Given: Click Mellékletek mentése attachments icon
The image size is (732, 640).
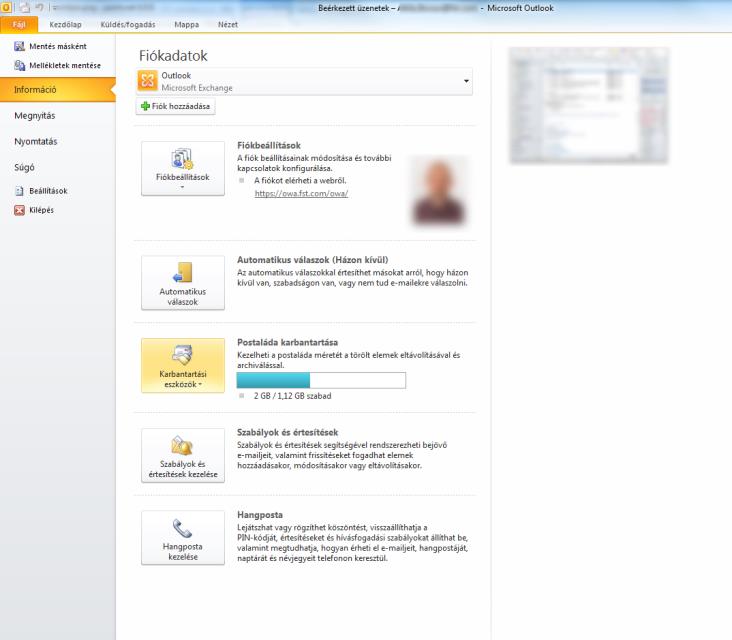Looking at the screenshot, I should 19,65.
